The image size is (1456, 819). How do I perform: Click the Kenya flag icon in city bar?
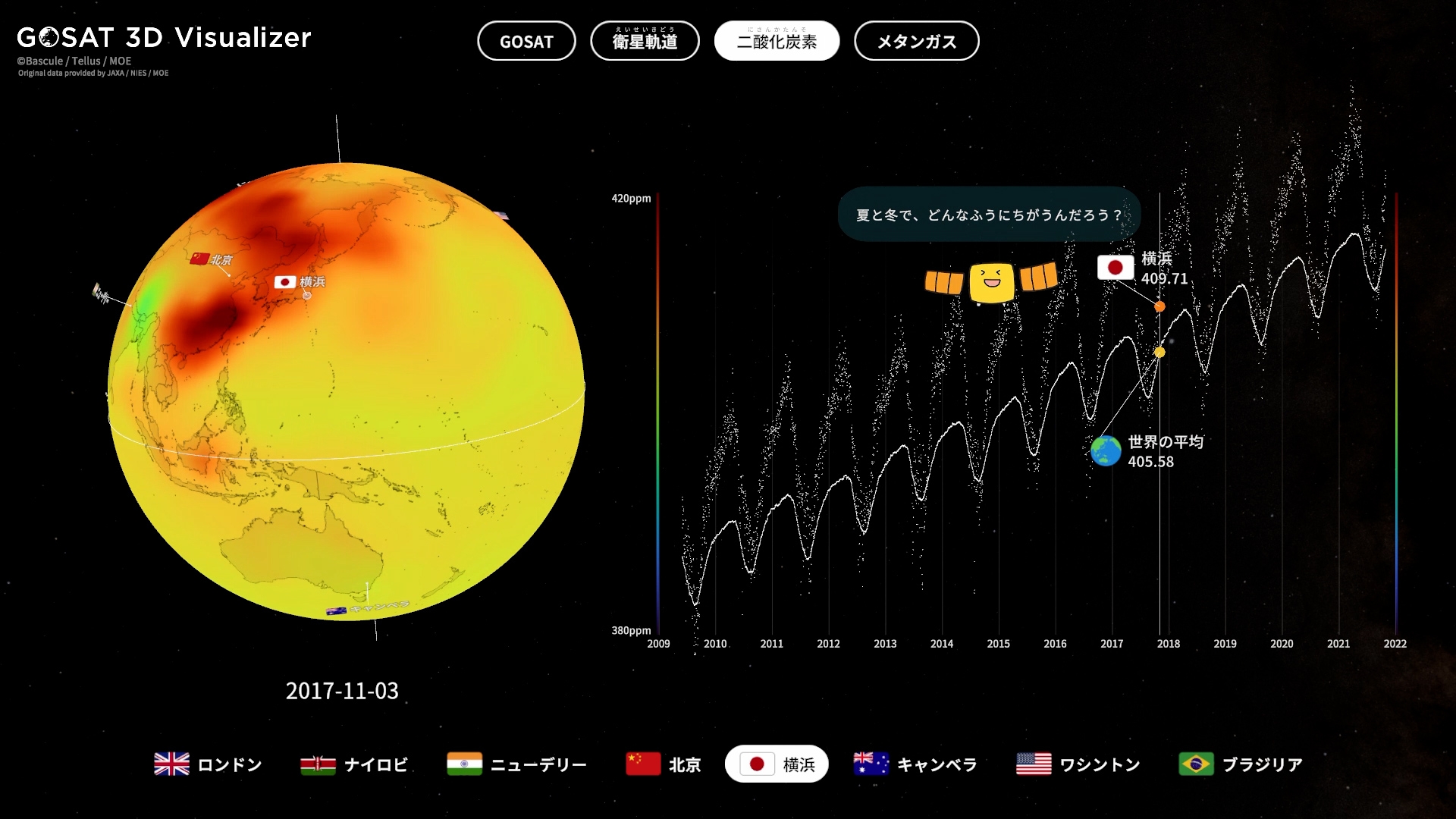point(318,764)
